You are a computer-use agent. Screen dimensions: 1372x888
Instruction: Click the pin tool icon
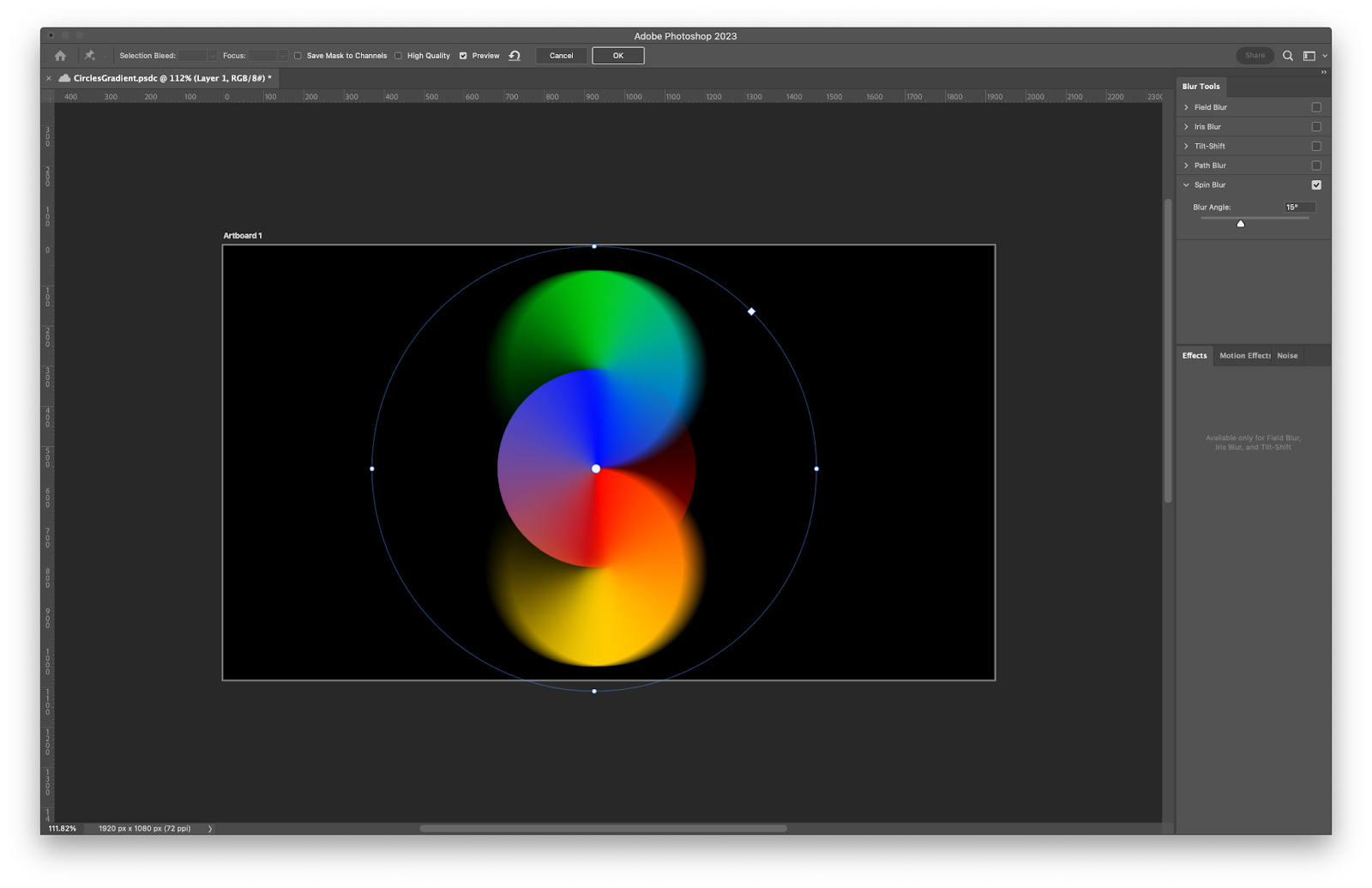pyautogui.click(x=89, y=56)
